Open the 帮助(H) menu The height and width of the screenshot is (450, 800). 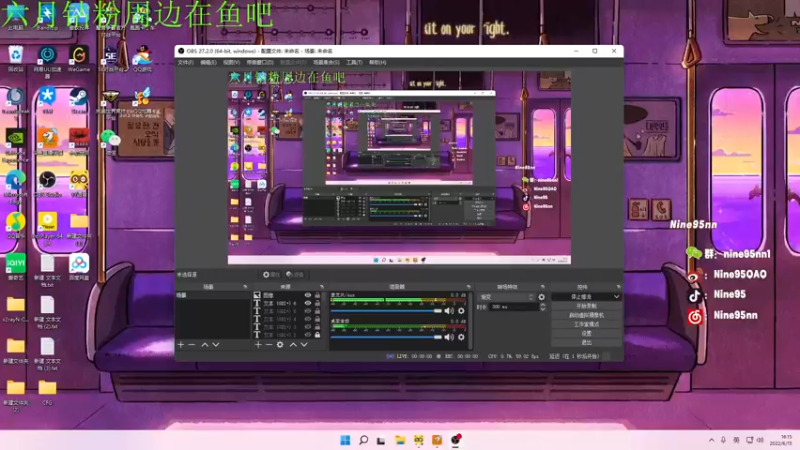378,62
